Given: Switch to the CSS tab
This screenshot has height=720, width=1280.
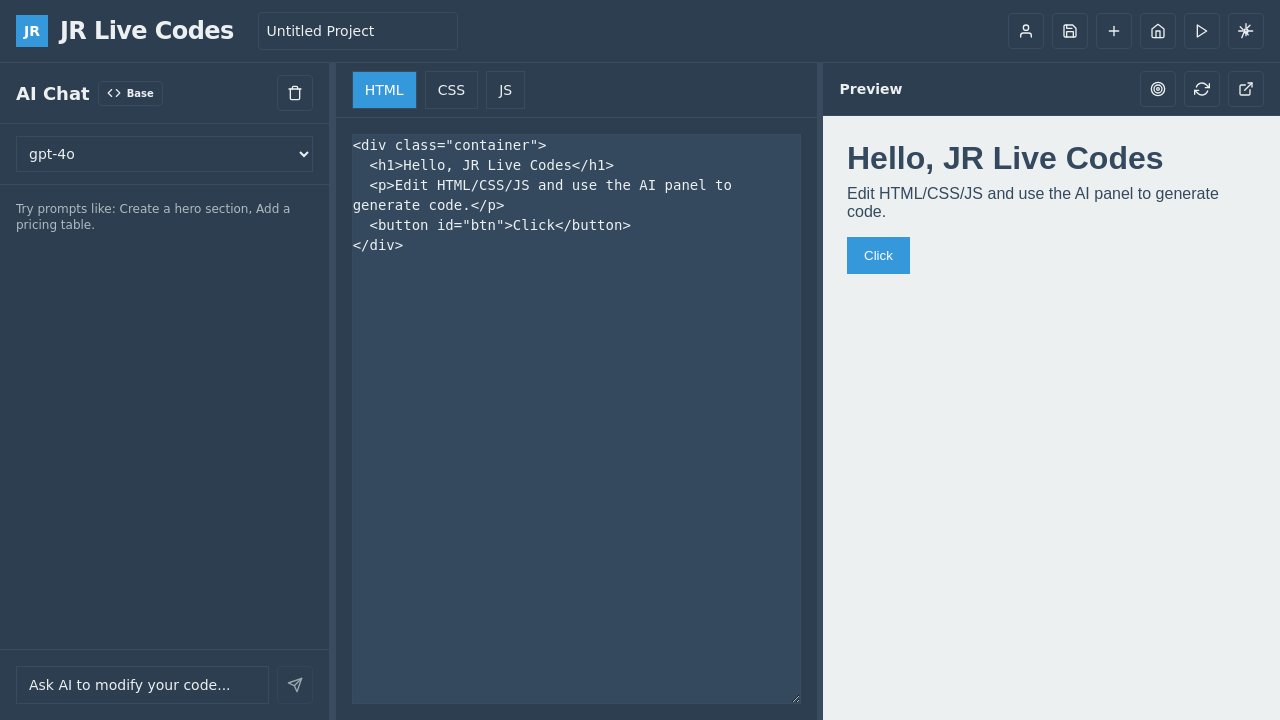Looking at the screenshot, I should tap(451, 90).
